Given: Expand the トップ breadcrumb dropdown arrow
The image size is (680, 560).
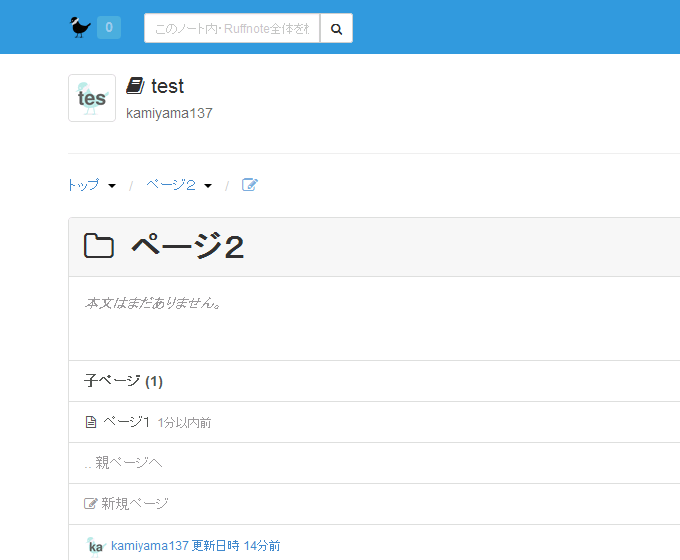Looking at the screenshot, I should pos(112,186).
